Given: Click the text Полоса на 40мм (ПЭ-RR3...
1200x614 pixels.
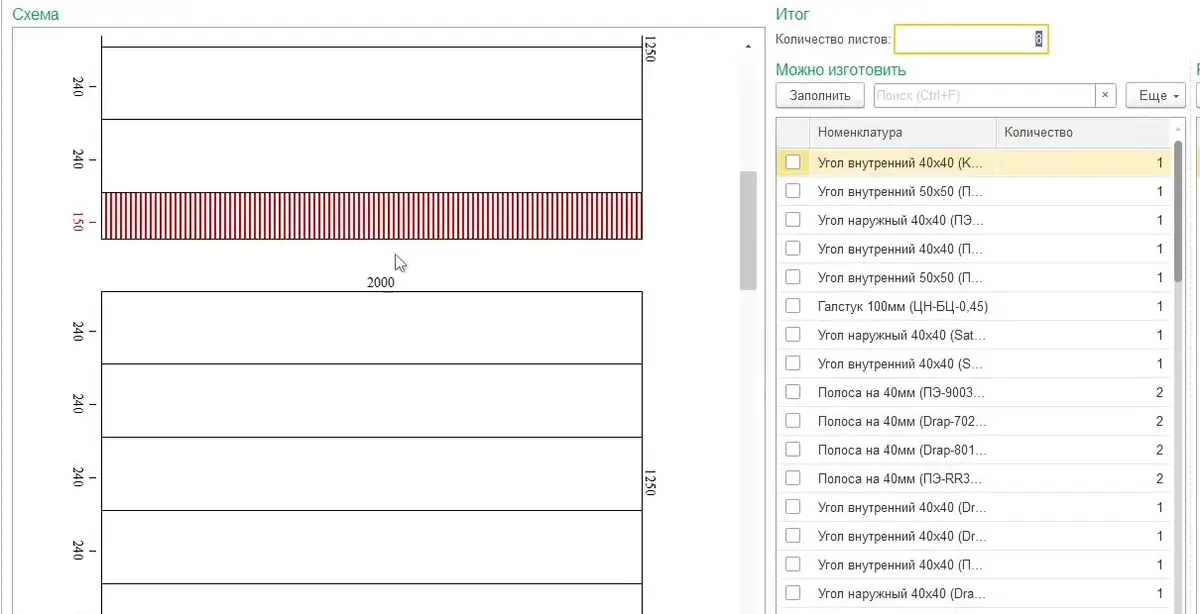Looking at the screenshot, I should [x=901, y=479].
